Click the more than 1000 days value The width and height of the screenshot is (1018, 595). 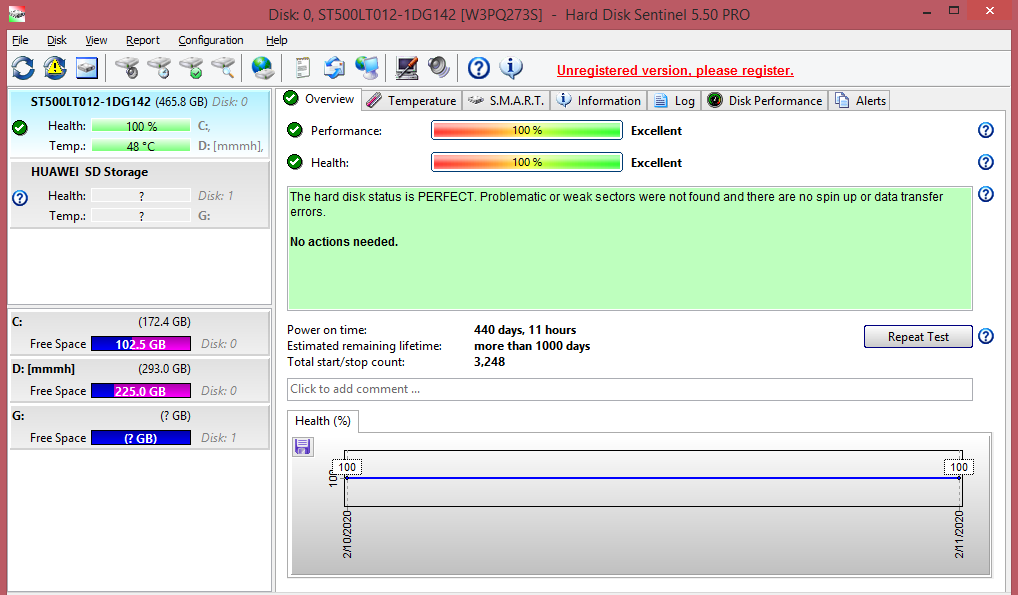coord(532,346)
